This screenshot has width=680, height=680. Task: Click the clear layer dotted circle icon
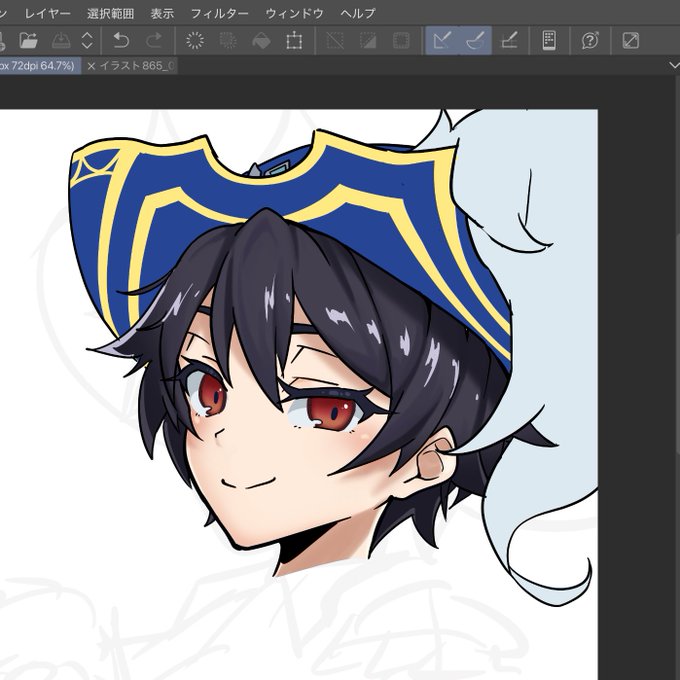(x=195, y=41)
